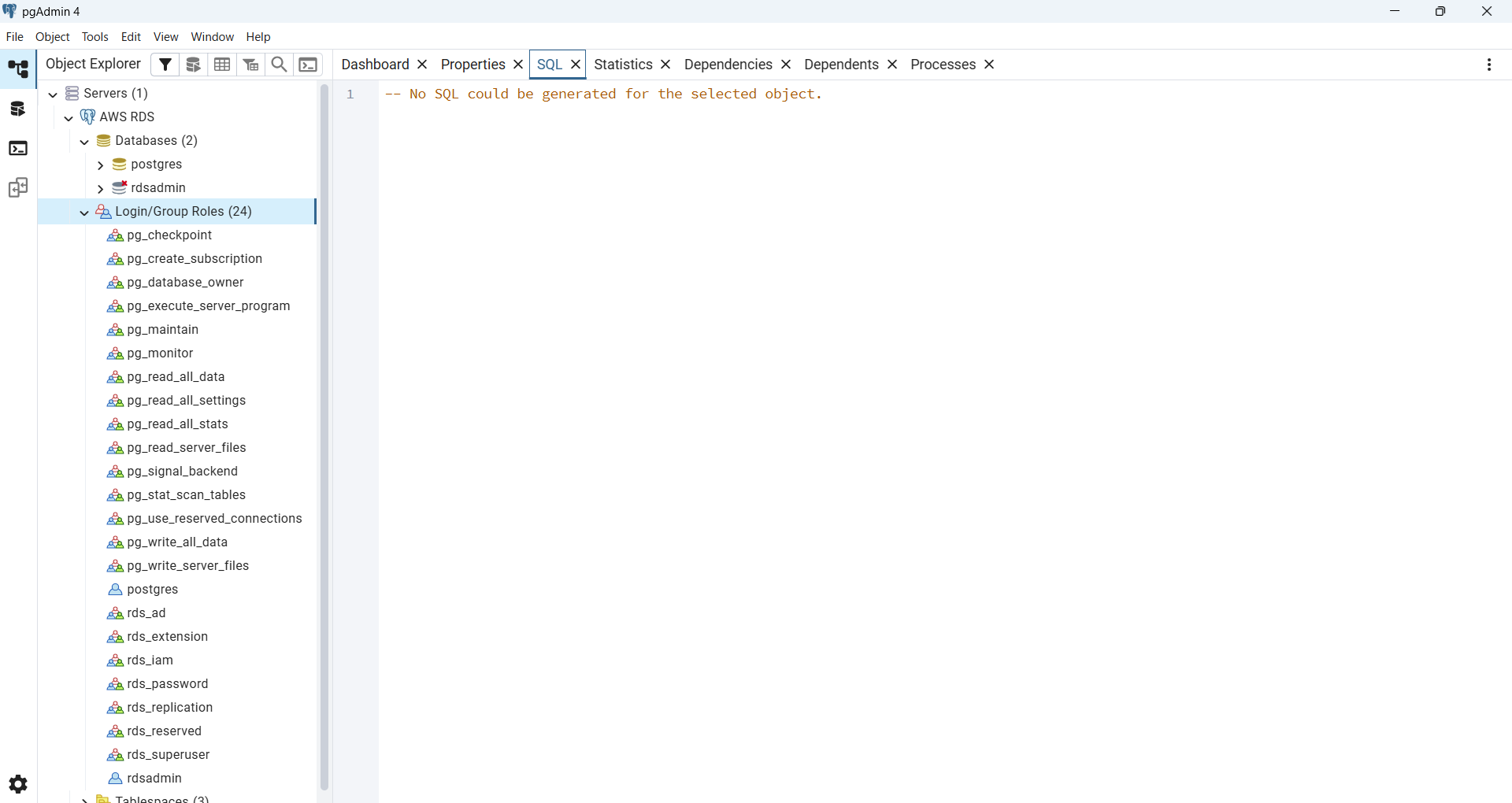Select Query Tool workspace in left sidebar
The image size is (1512, 803).
point(18,109)
